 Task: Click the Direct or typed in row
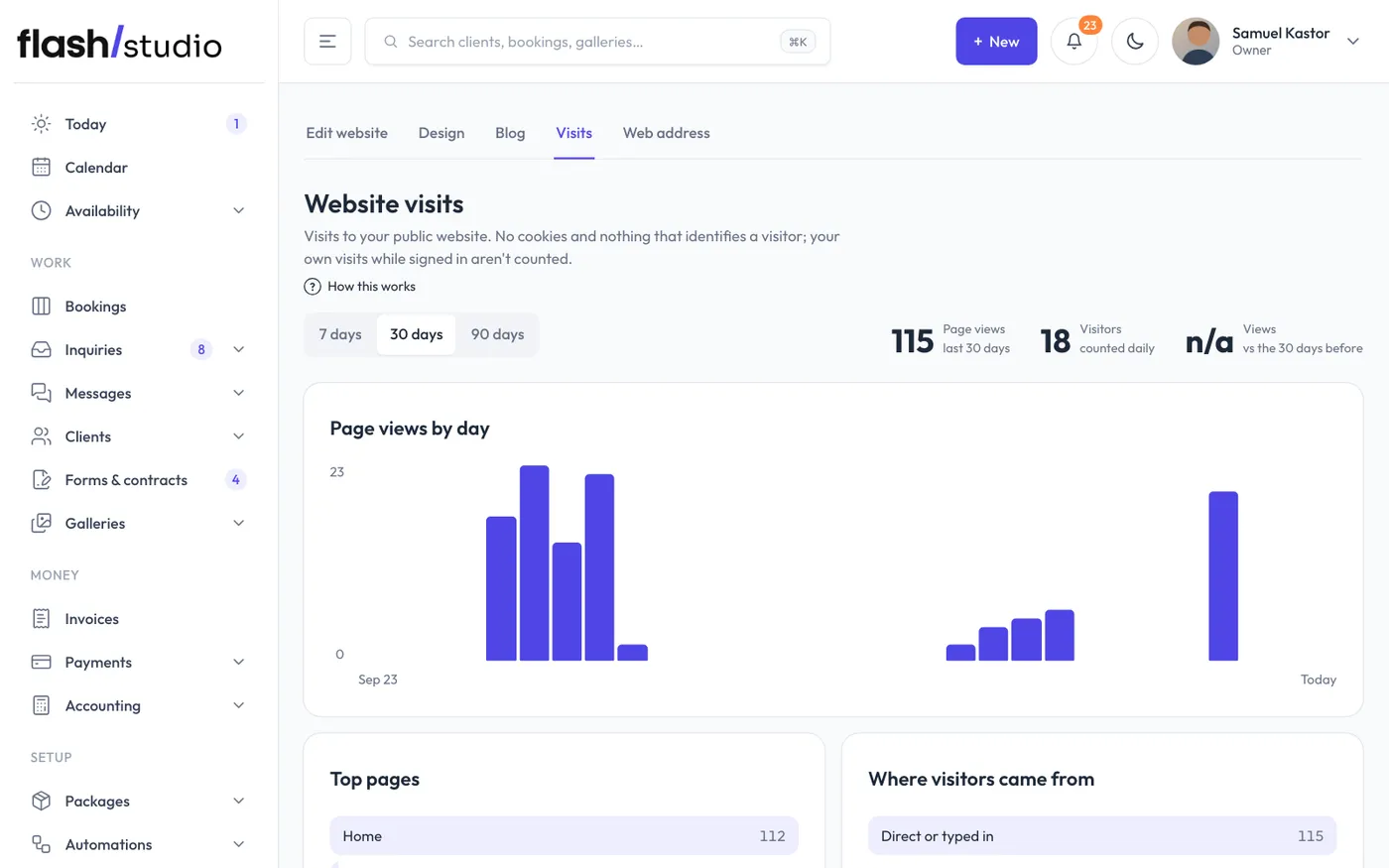click(x=1102, y=835)
